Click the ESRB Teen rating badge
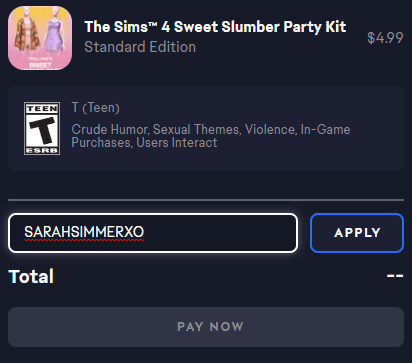 pos(42,129)
